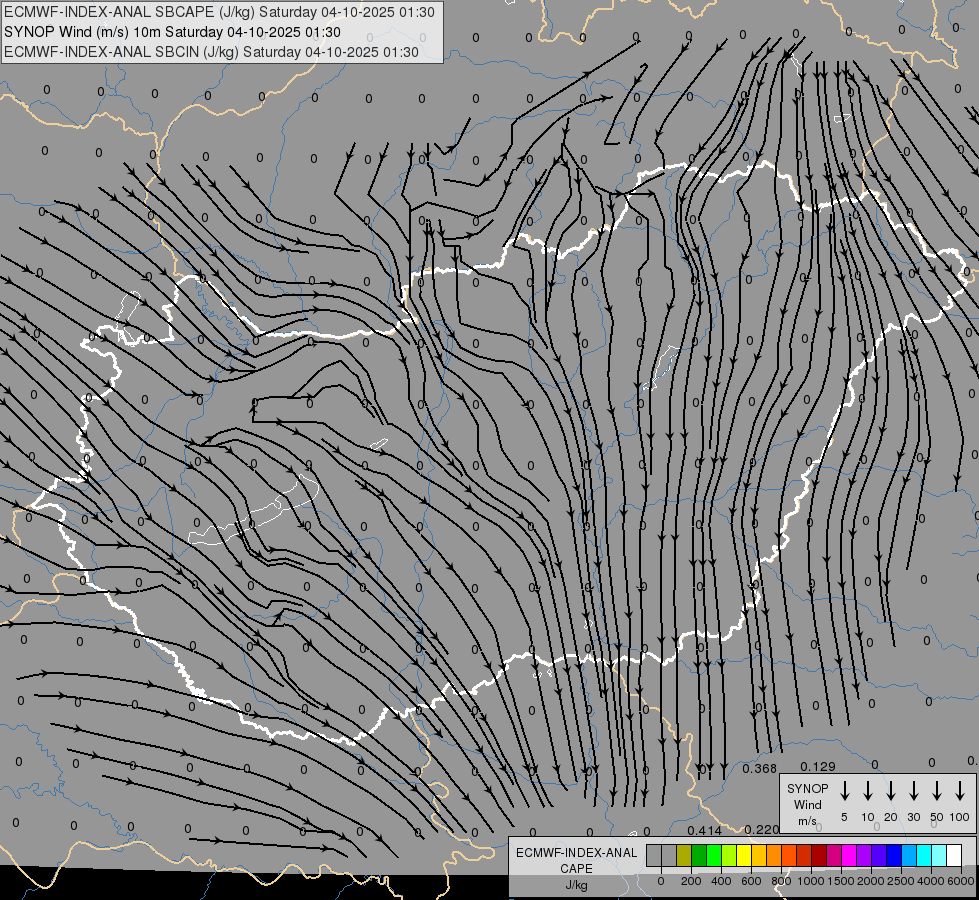Click the 0.220 value on the map
This screenshot has width=979, height=900.
coord(762,829)
